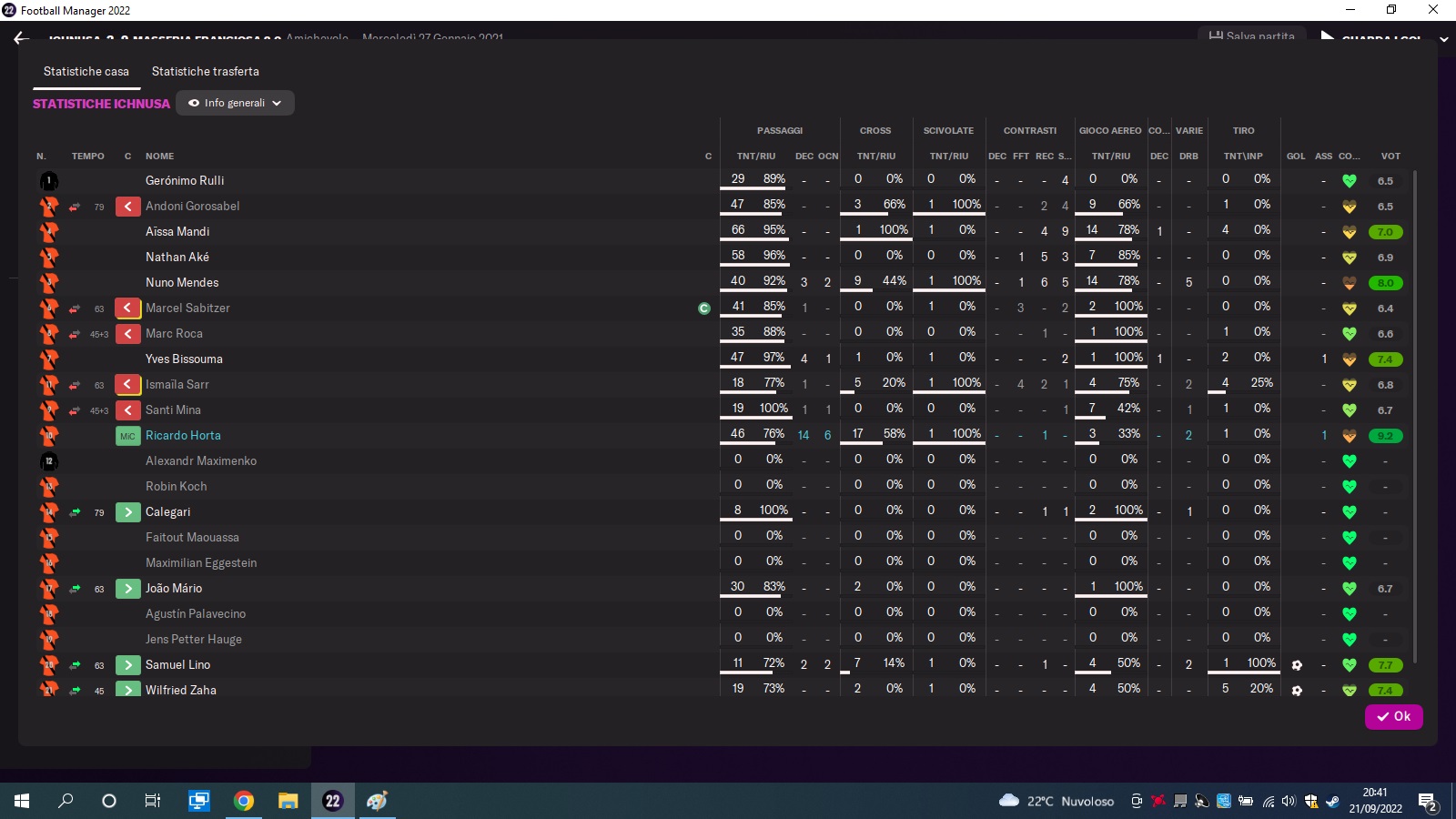
Task: Click the substitution swap icon beside Andoni Gorosabel
Action: pos(75,207)
